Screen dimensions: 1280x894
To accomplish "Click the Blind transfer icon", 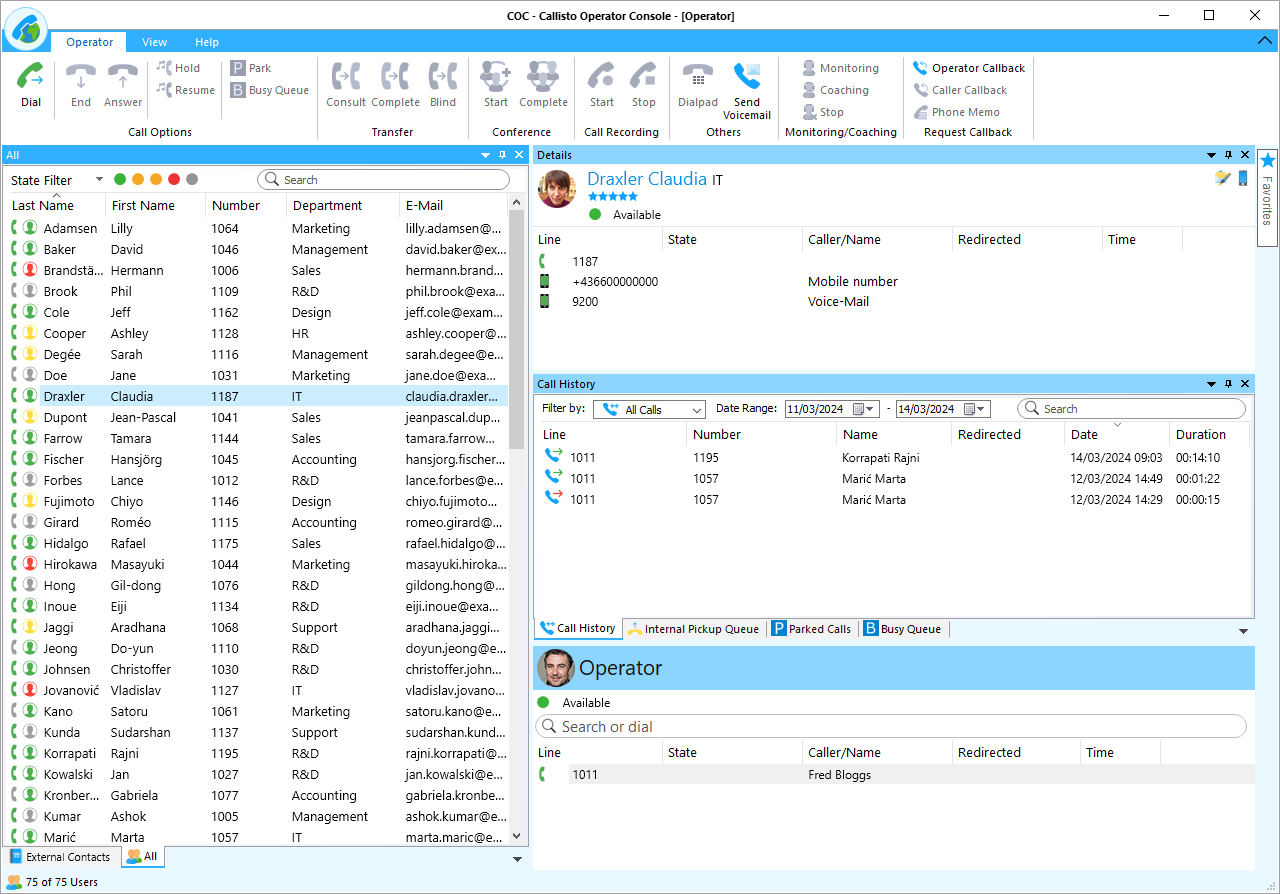I will point(442,77).
